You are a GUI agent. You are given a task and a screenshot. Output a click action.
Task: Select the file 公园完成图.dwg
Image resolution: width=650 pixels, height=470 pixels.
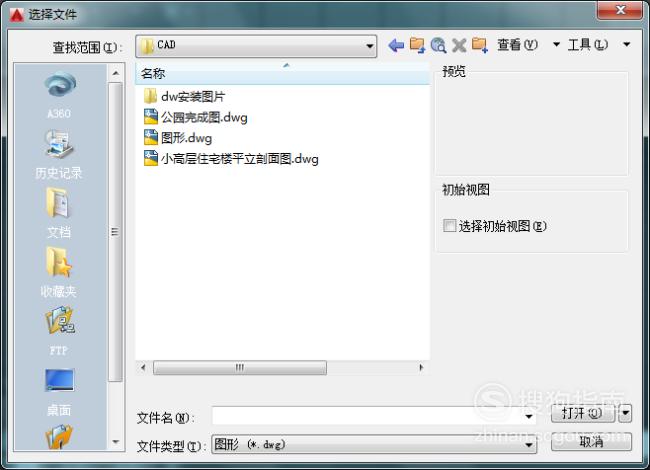coord(196,117)
